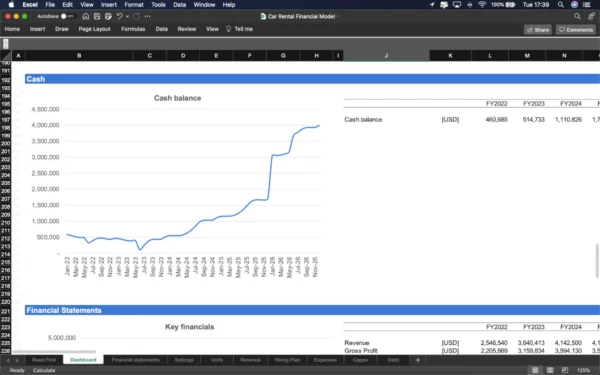Open the Data ribbon tab
This screenshot has height=375, width=600.
161,29
